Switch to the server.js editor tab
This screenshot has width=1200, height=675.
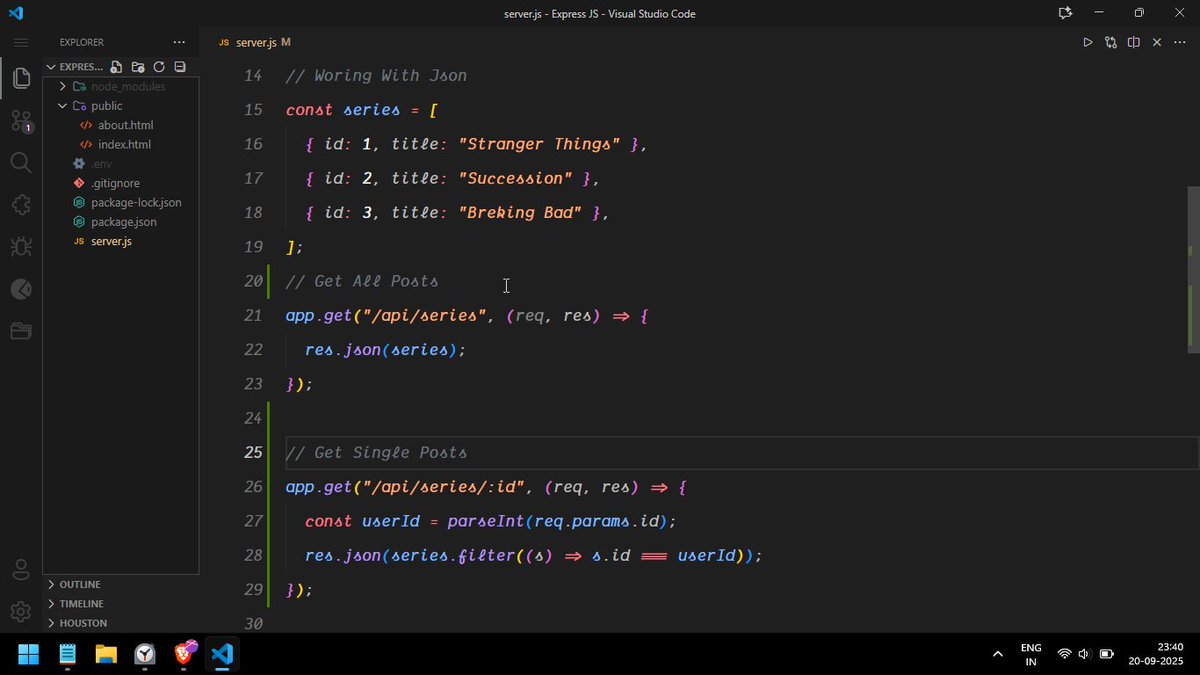pyautogui.click(x=255, y=42)
